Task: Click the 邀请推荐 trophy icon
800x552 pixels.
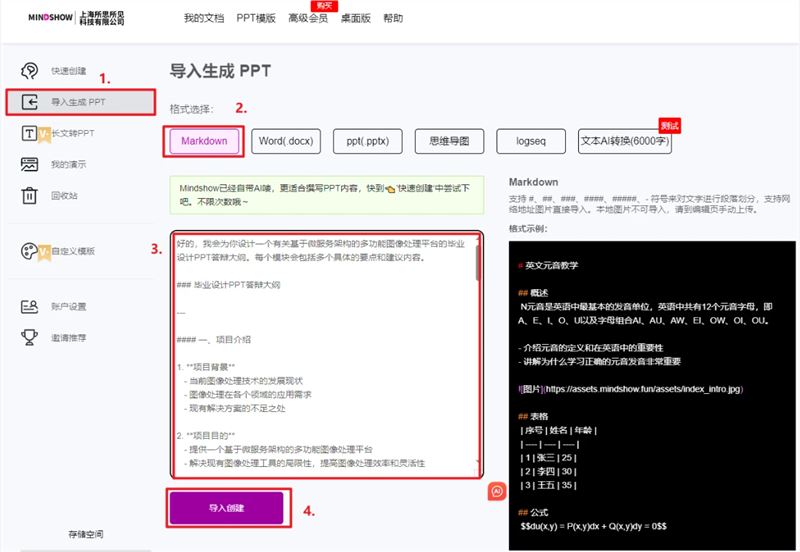Action: coord(30,337)
